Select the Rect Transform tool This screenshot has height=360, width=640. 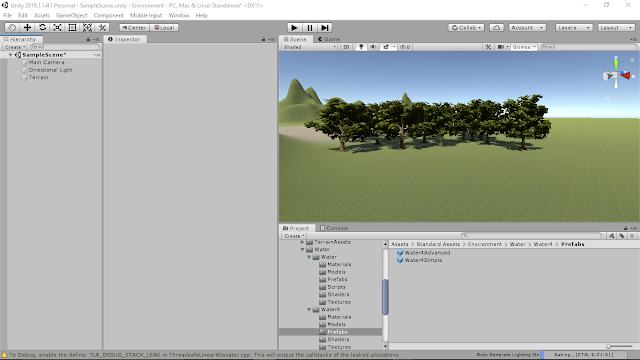(x=72, y=27)
